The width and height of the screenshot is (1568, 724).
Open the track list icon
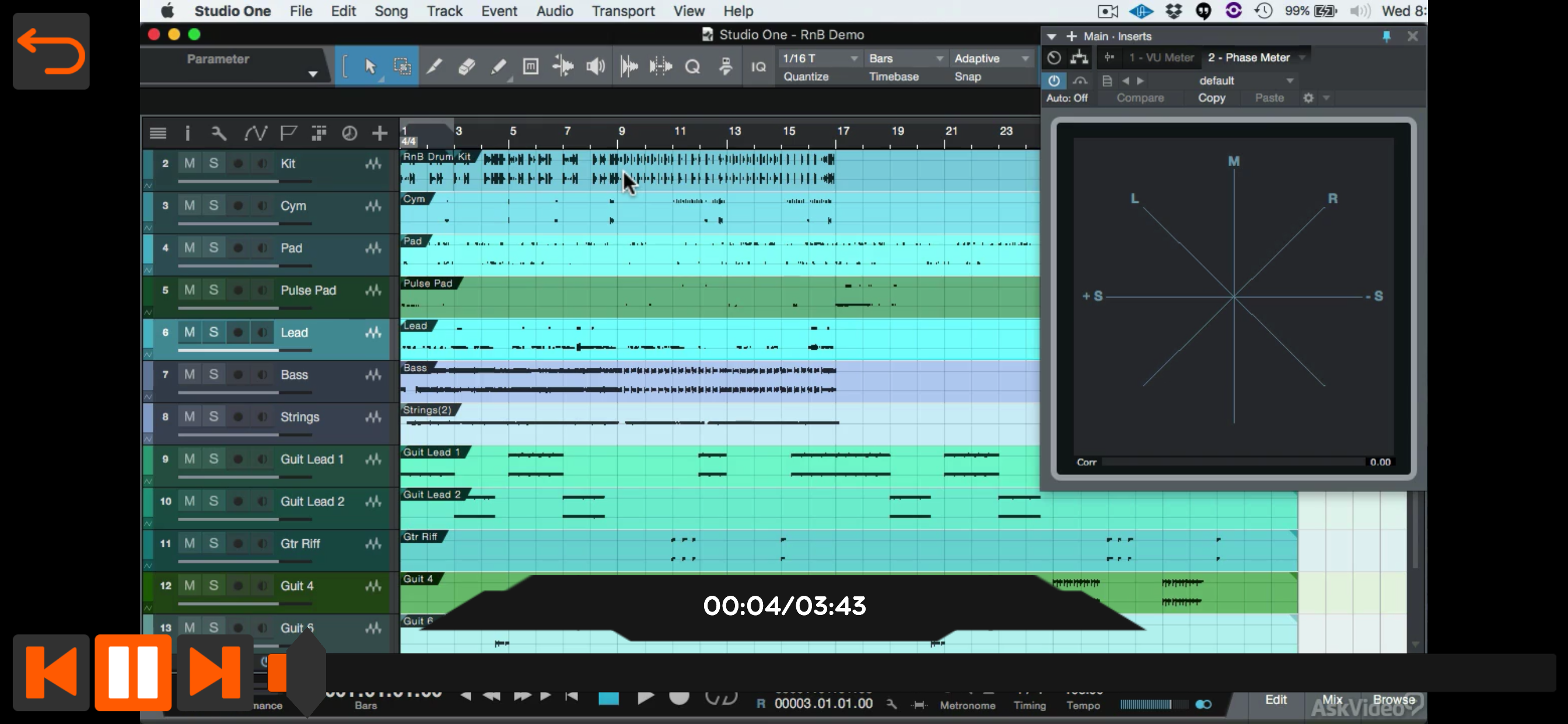[157, 133]
